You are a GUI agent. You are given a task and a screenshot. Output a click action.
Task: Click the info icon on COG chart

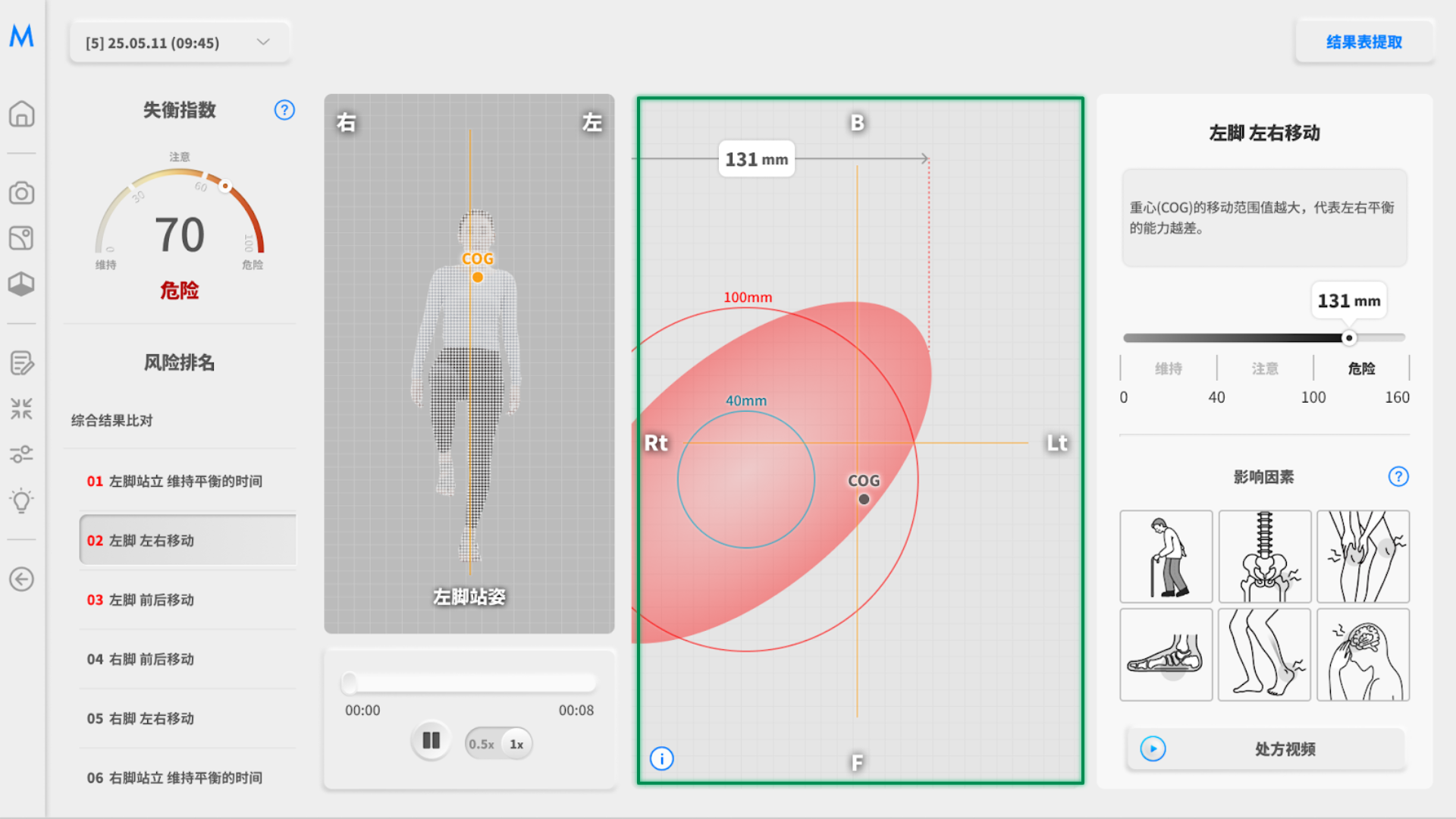tap(661, 758)
